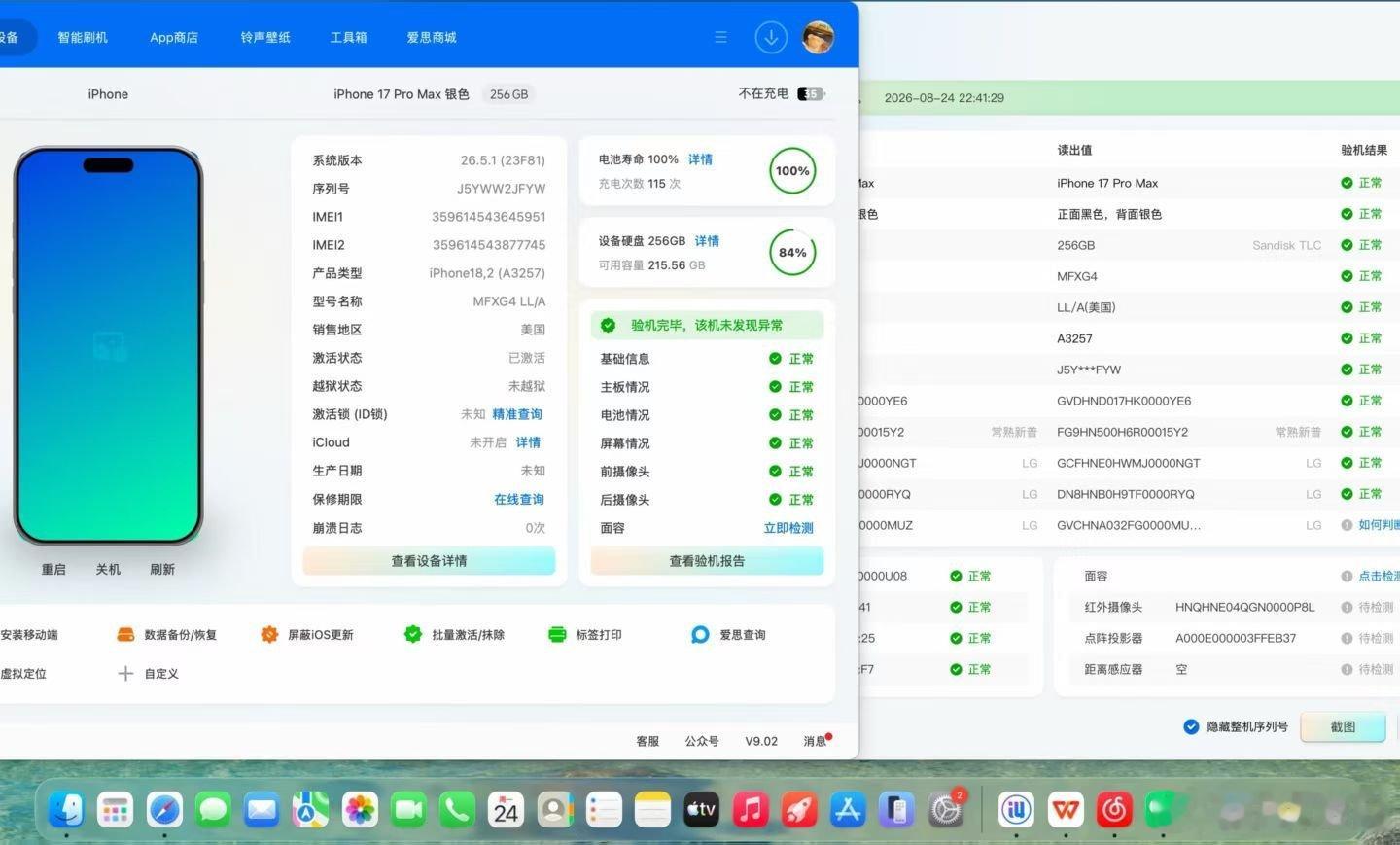
Task: Click 查看设备详情 button
Action: click(429, 561)
